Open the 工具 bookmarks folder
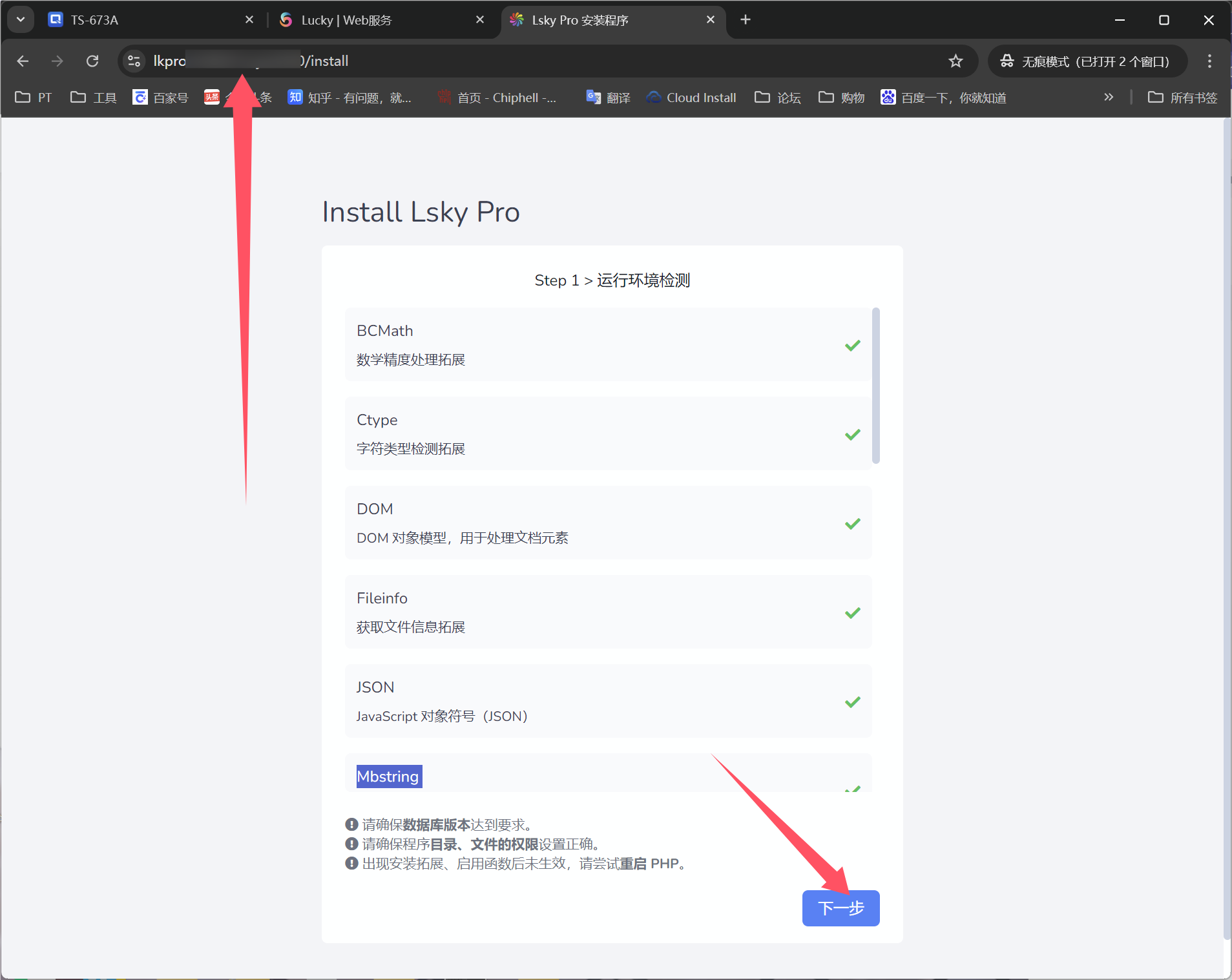1232x980 pixels. (94, 98)
